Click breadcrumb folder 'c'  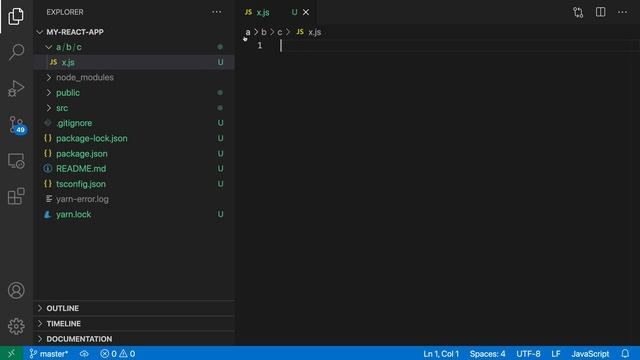coord(280,32)
